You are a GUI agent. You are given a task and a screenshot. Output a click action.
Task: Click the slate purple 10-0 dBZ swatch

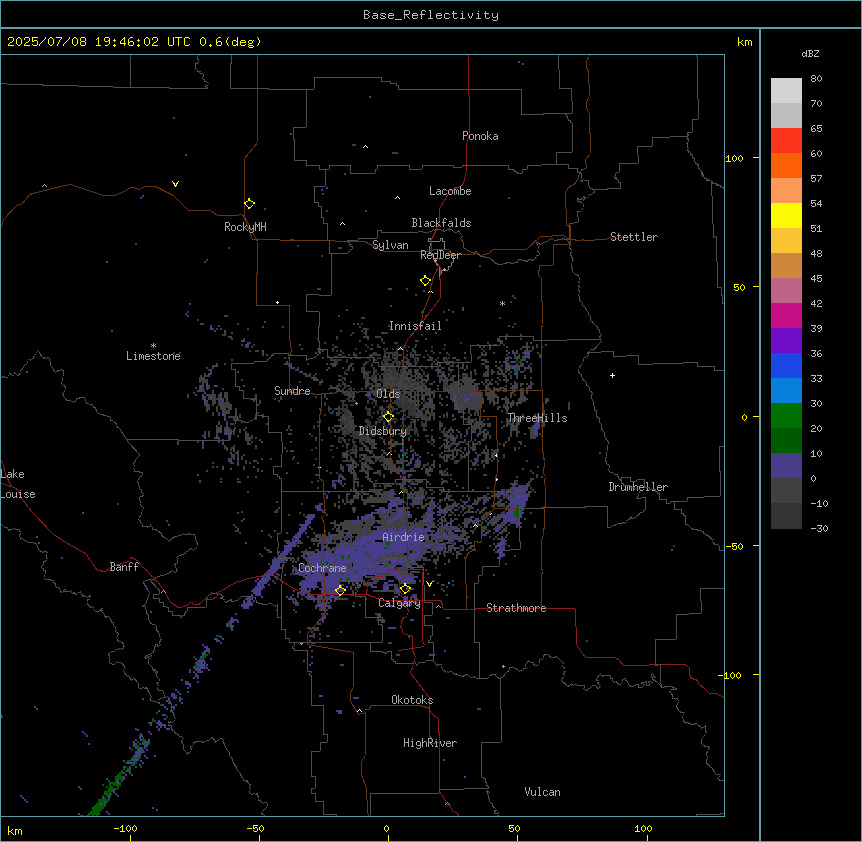(786, 466)
